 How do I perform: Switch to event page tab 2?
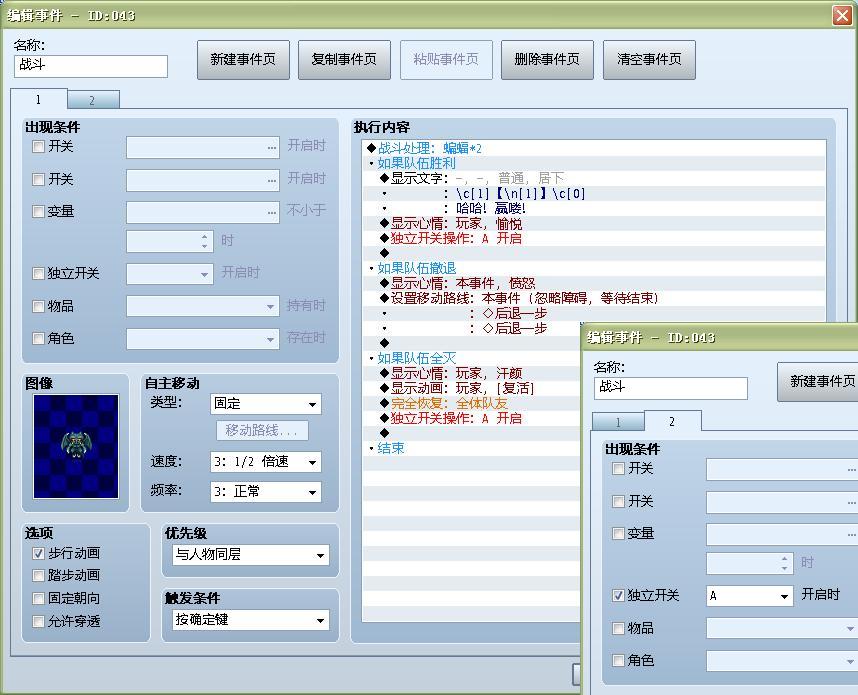[95, 100]
